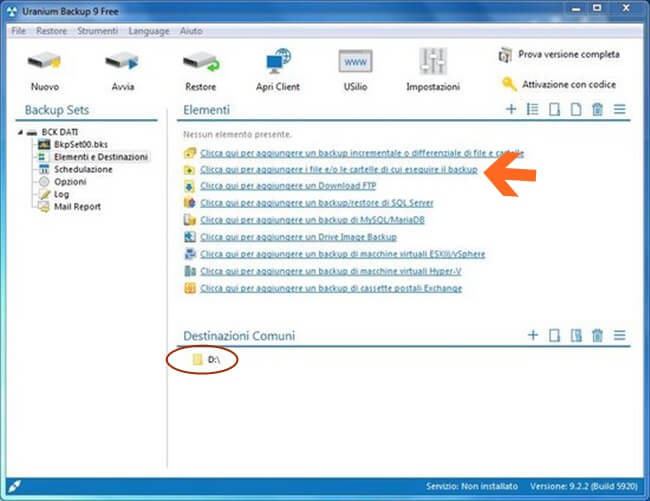
Task: Open the Elementi hamburger menu
Action: (x=619, y=109)
